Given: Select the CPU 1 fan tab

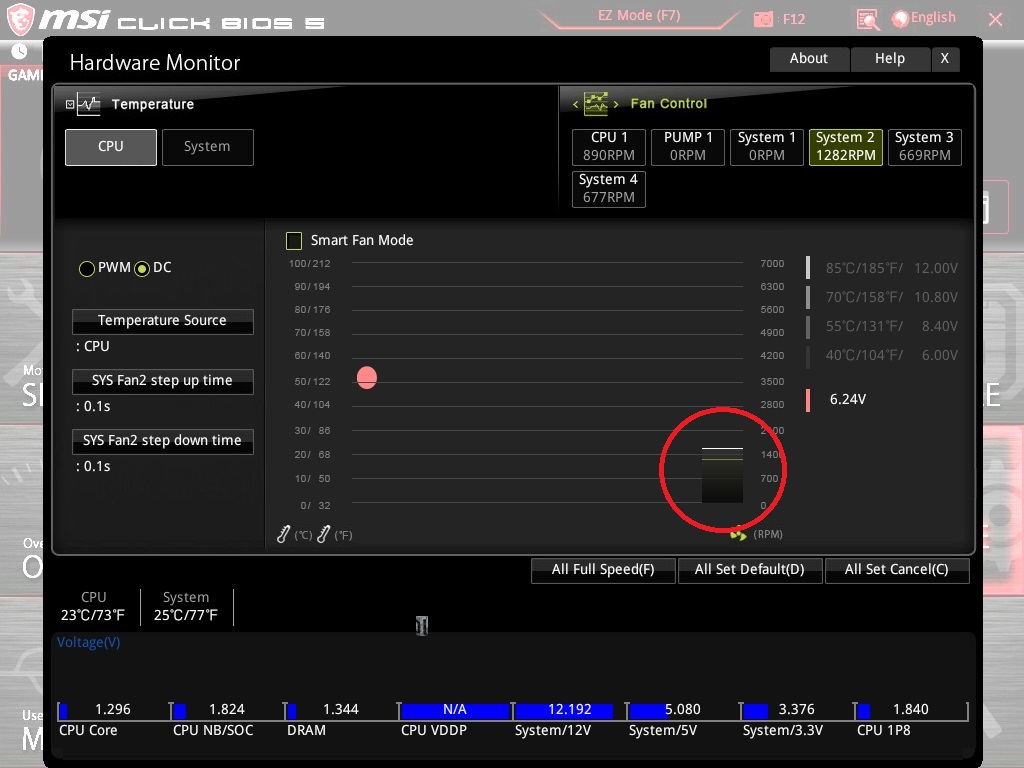Looking at the screenshot, I should pos(609,147).
